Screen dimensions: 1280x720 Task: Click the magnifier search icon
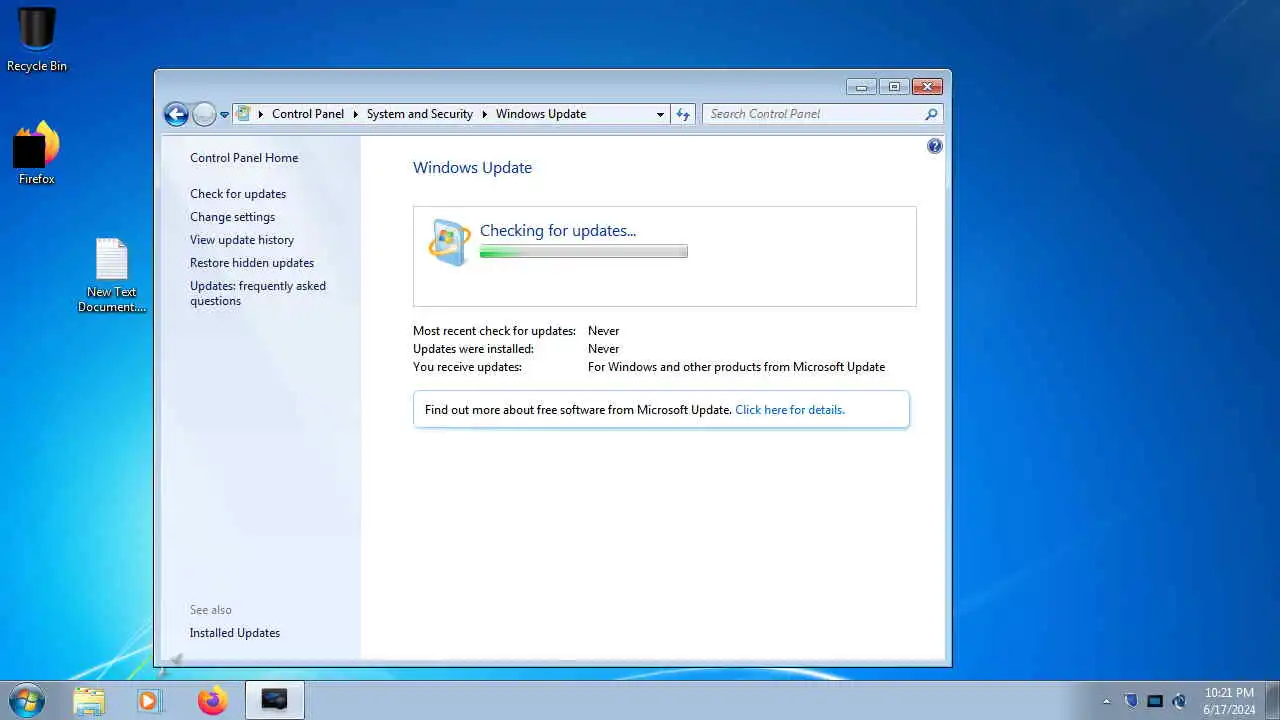(x=931, y=114)
